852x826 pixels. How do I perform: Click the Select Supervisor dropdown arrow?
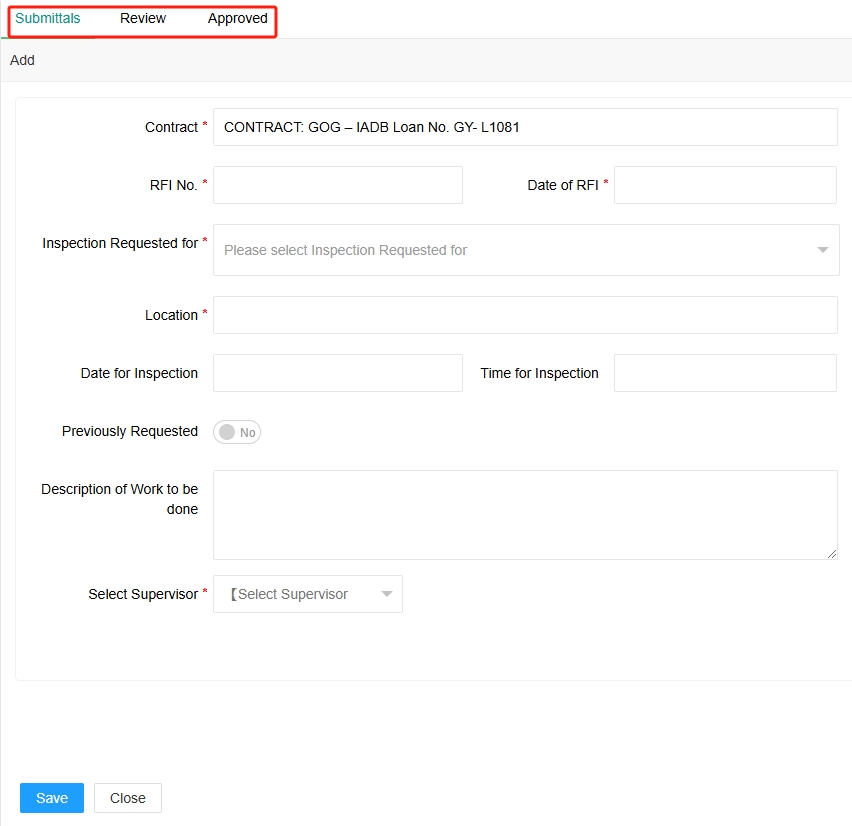point(387,595)
